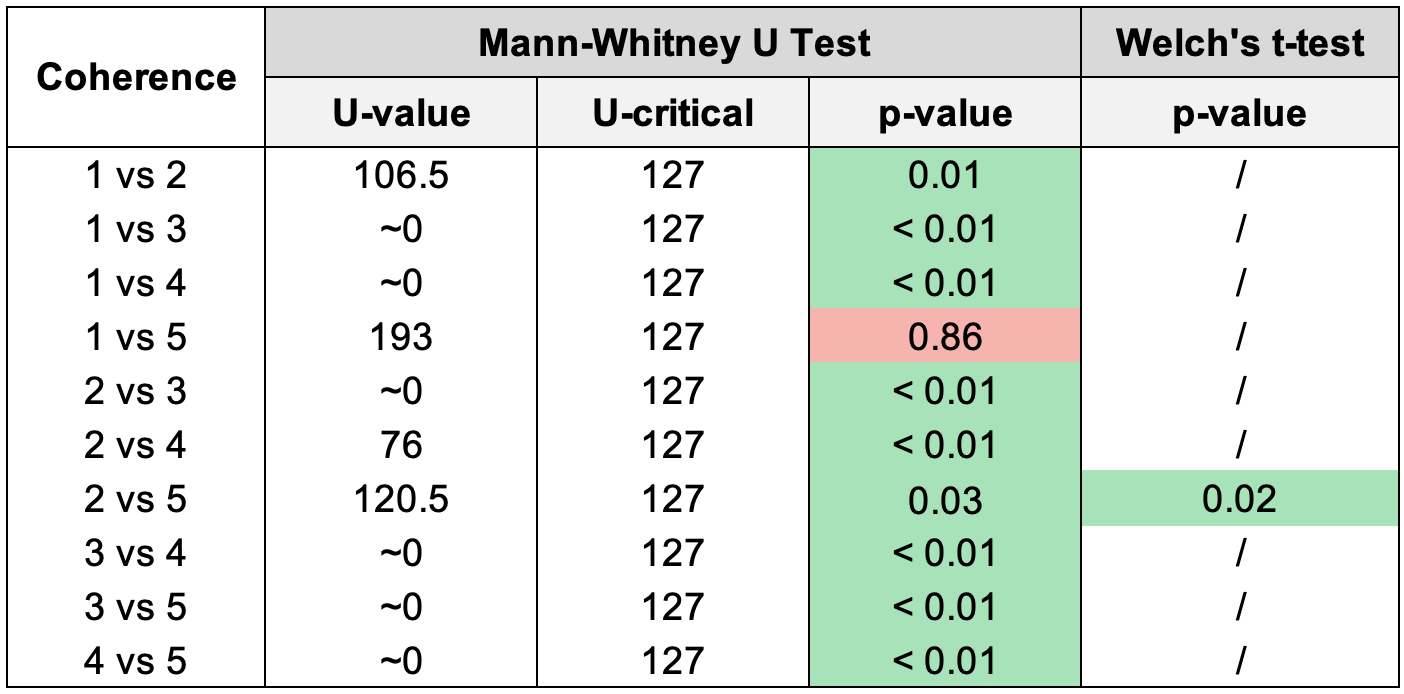Click the "3 vs 4" row label

point(136,553)
